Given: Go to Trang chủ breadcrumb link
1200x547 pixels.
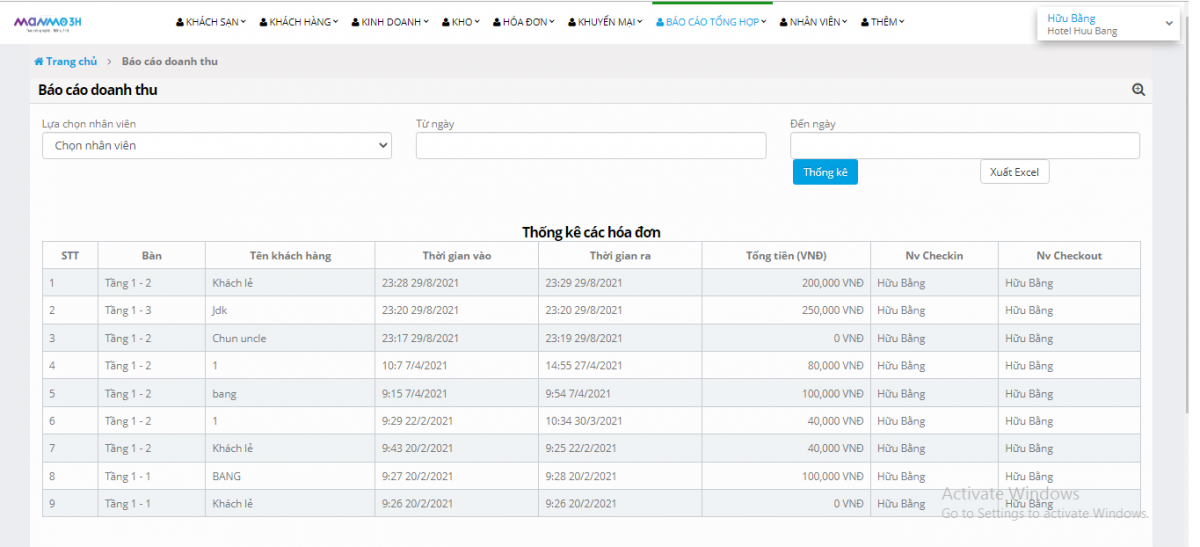Looking at the screenshot, I should [x=71, y=62].
